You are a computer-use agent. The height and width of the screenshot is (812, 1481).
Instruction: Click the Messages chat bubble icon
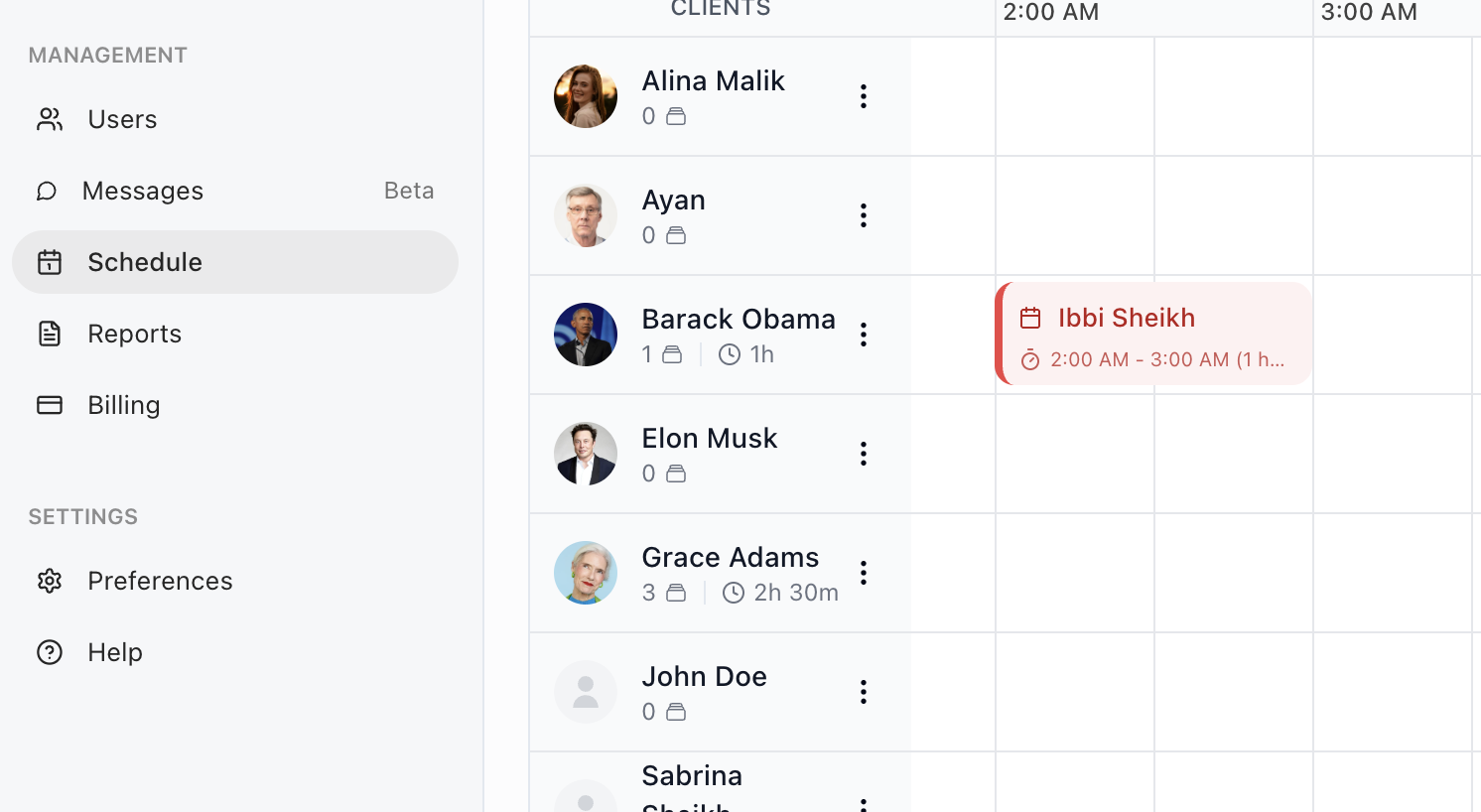pos(47,191)
